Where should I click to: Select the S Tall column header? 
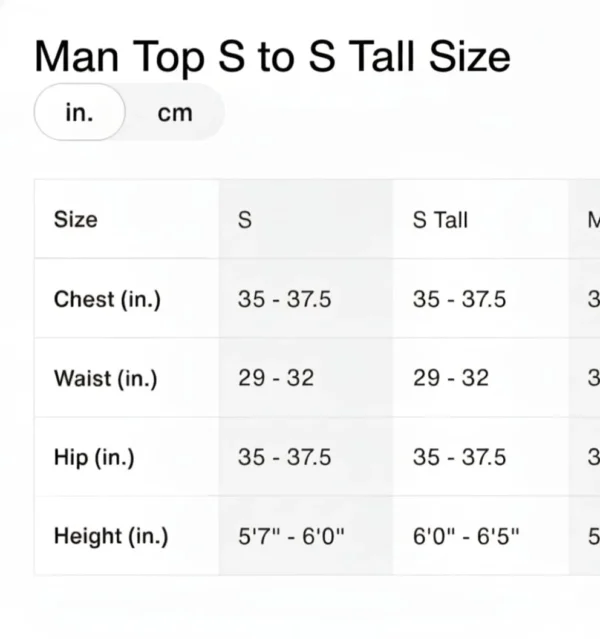[440, 219]
